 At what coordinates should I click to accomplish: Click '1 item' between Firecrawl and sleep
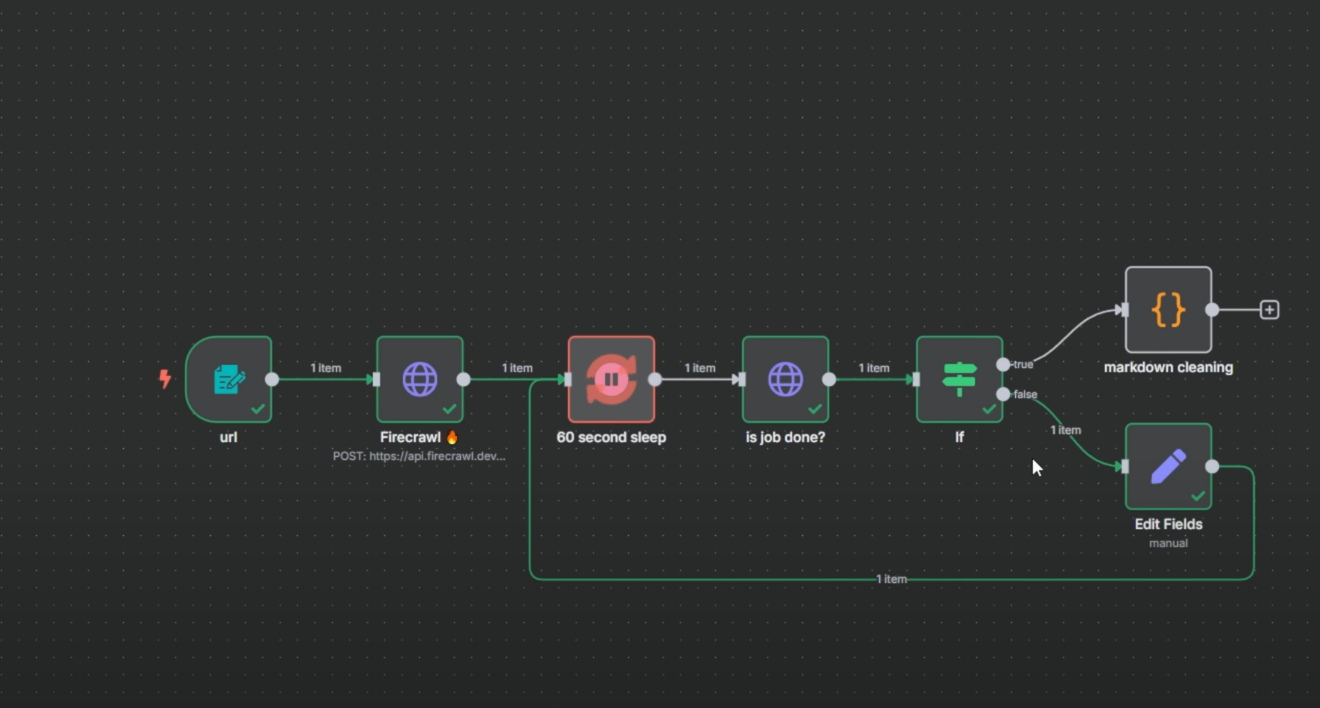[517, 368]
